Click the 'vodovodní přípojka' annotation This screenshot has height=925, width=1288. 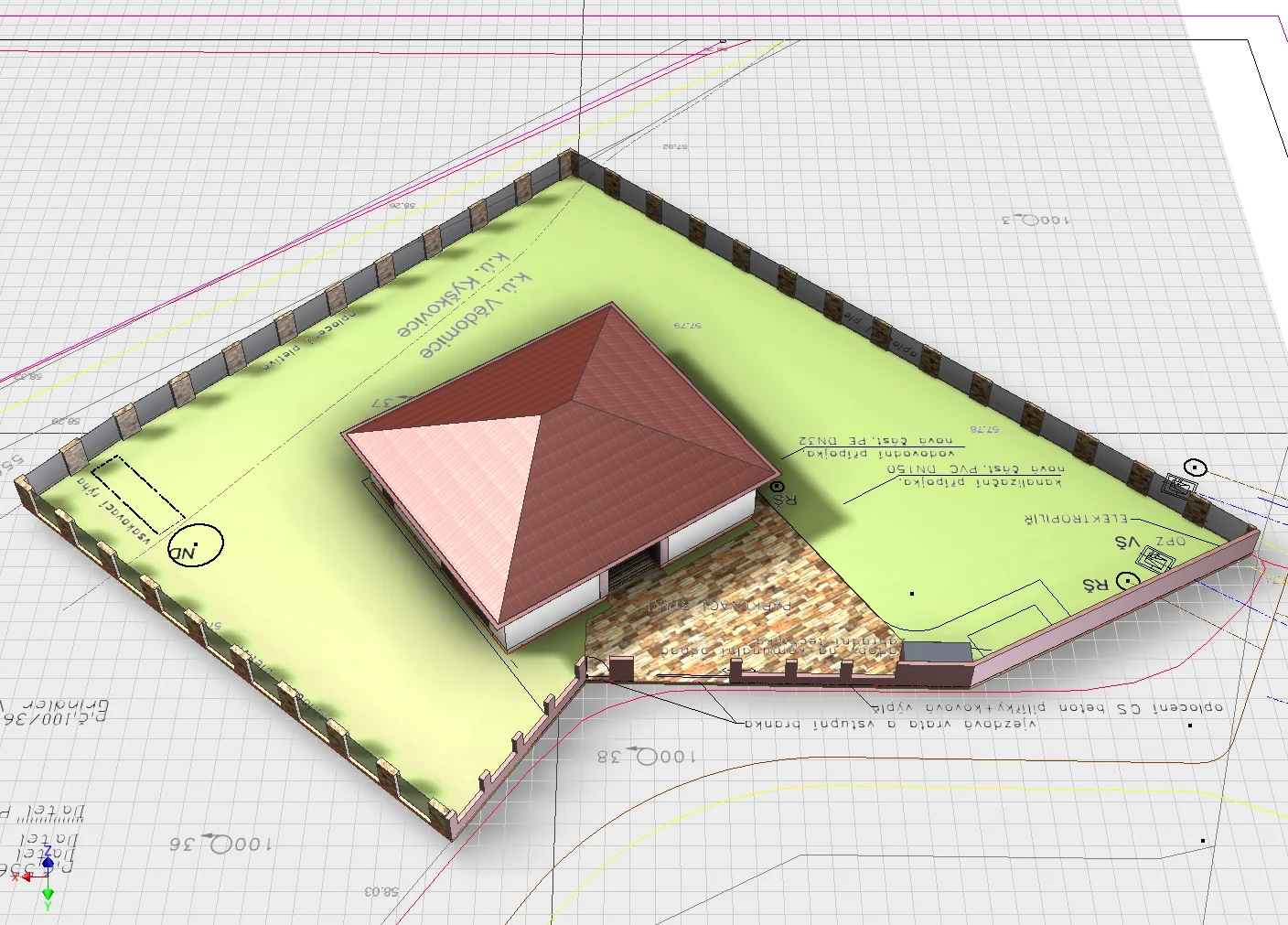pos(880,453)
